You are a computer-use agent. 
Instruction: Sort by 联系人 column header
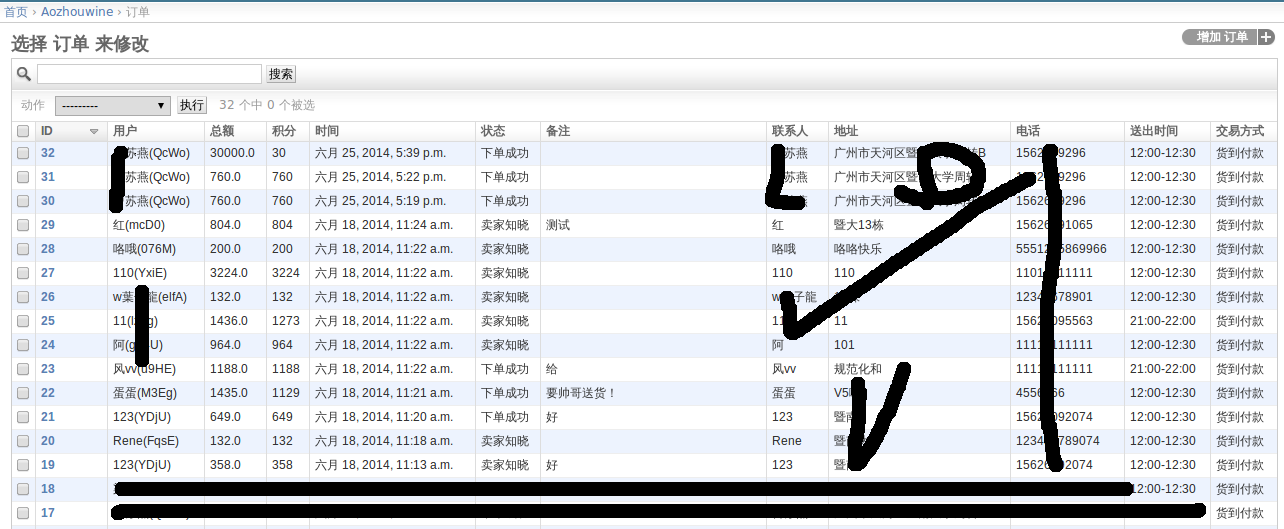(790, 131)
